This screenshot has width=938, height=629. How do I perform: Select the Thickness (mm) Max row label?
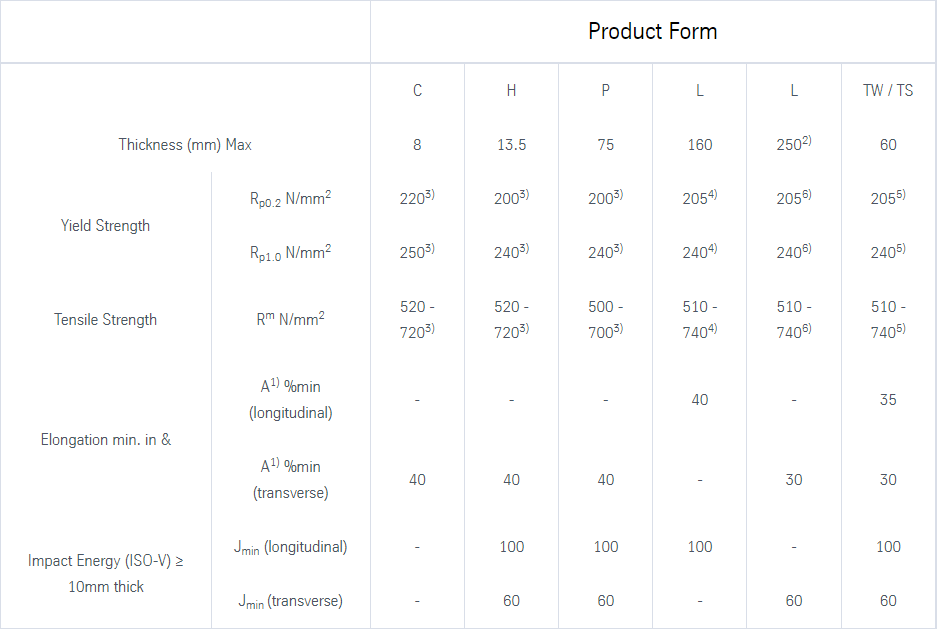[185, 145]
